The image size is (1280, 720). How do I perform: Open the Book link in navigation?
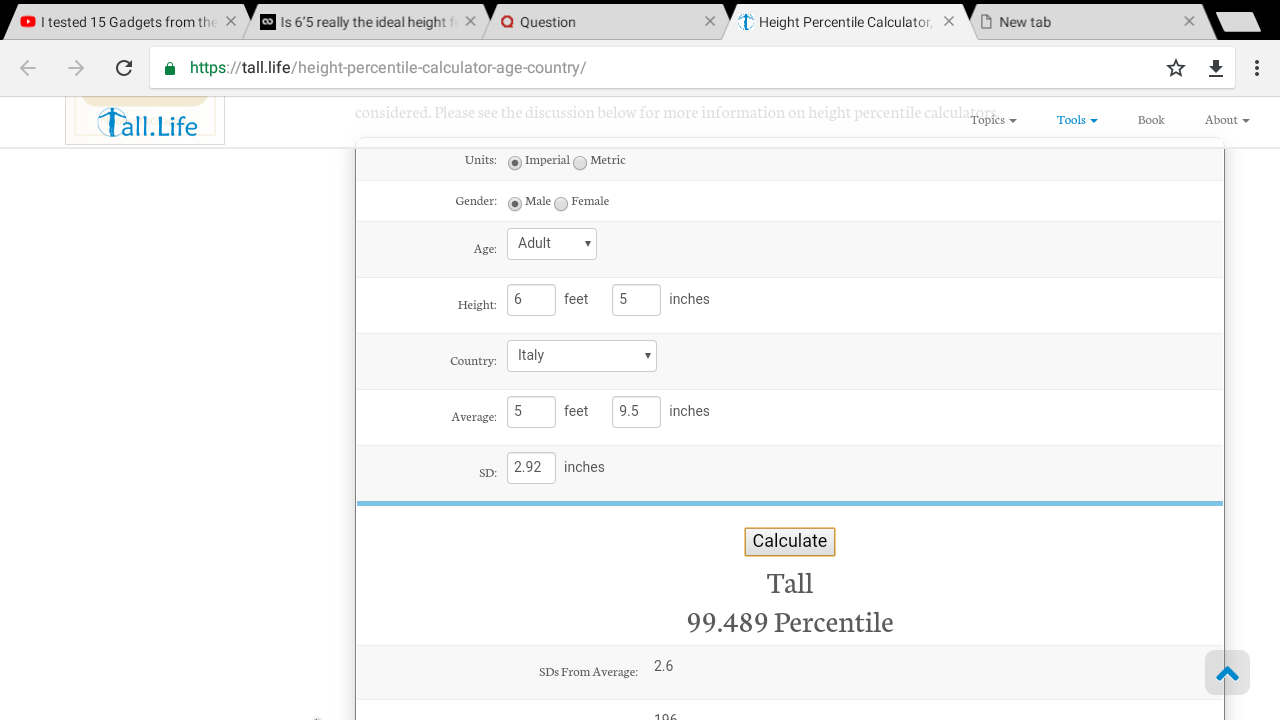tap(1151, 120)
